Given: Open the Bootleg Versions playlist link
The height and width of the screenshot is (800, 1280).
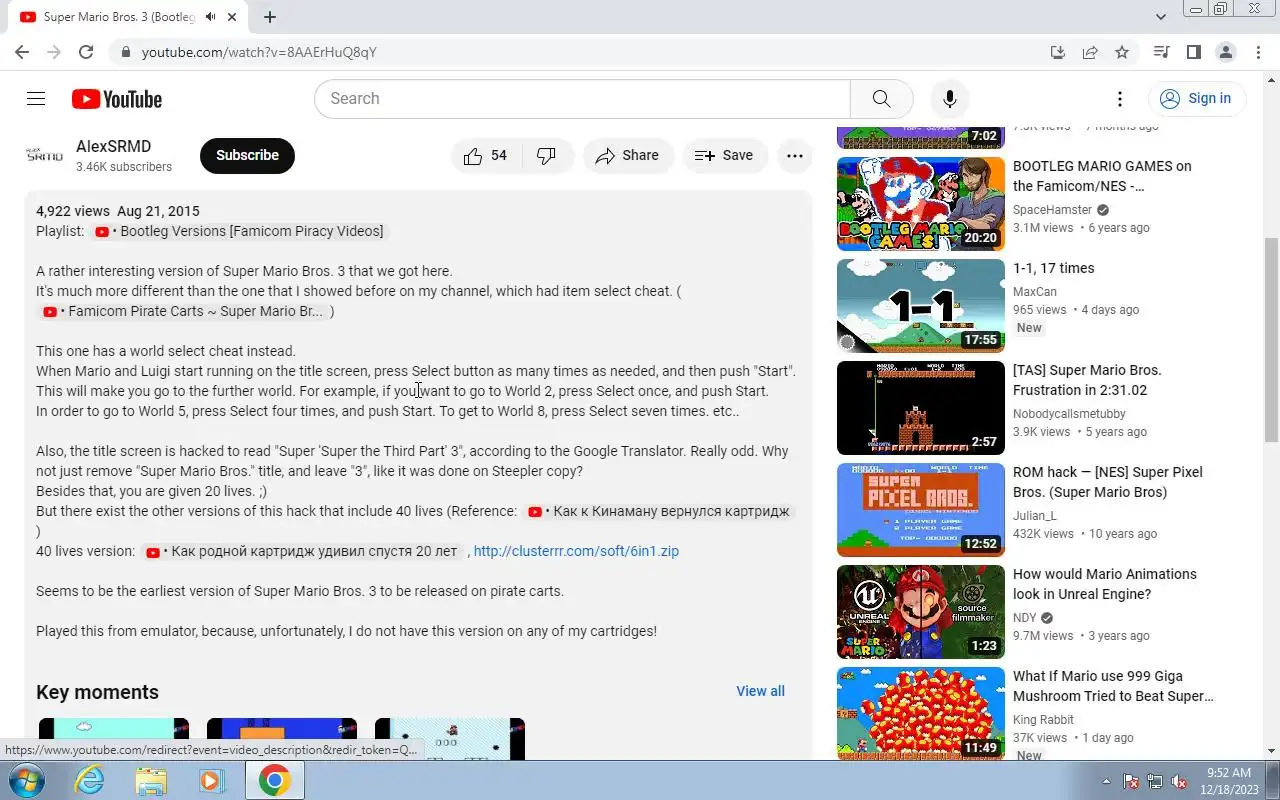Looking at the screenshot, I should (x=238, y=231).
